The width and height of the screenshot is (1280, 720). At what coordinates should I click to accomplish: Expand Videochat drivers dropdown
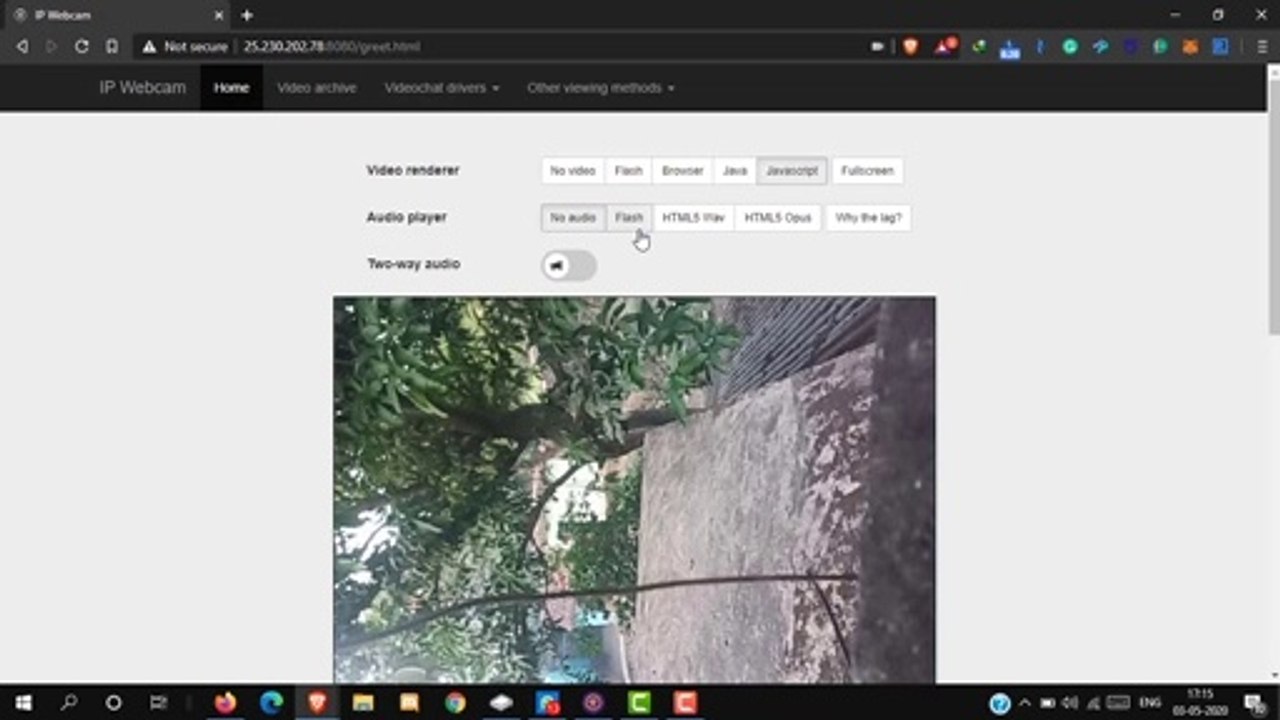pos(442,88)
